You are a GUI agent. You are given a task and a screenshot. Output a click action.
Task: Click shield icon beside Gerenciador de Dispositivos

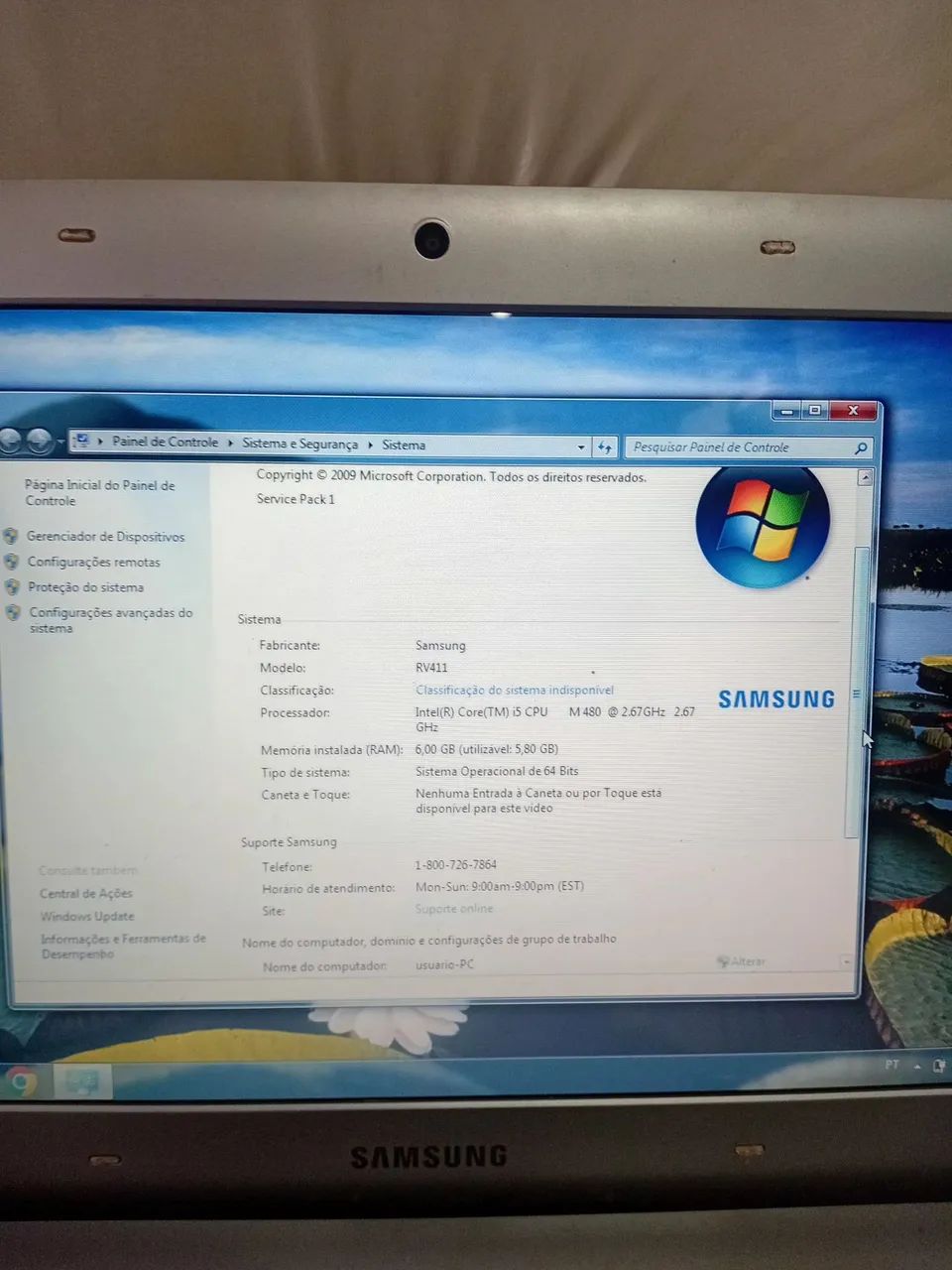[x=11, y=536]
